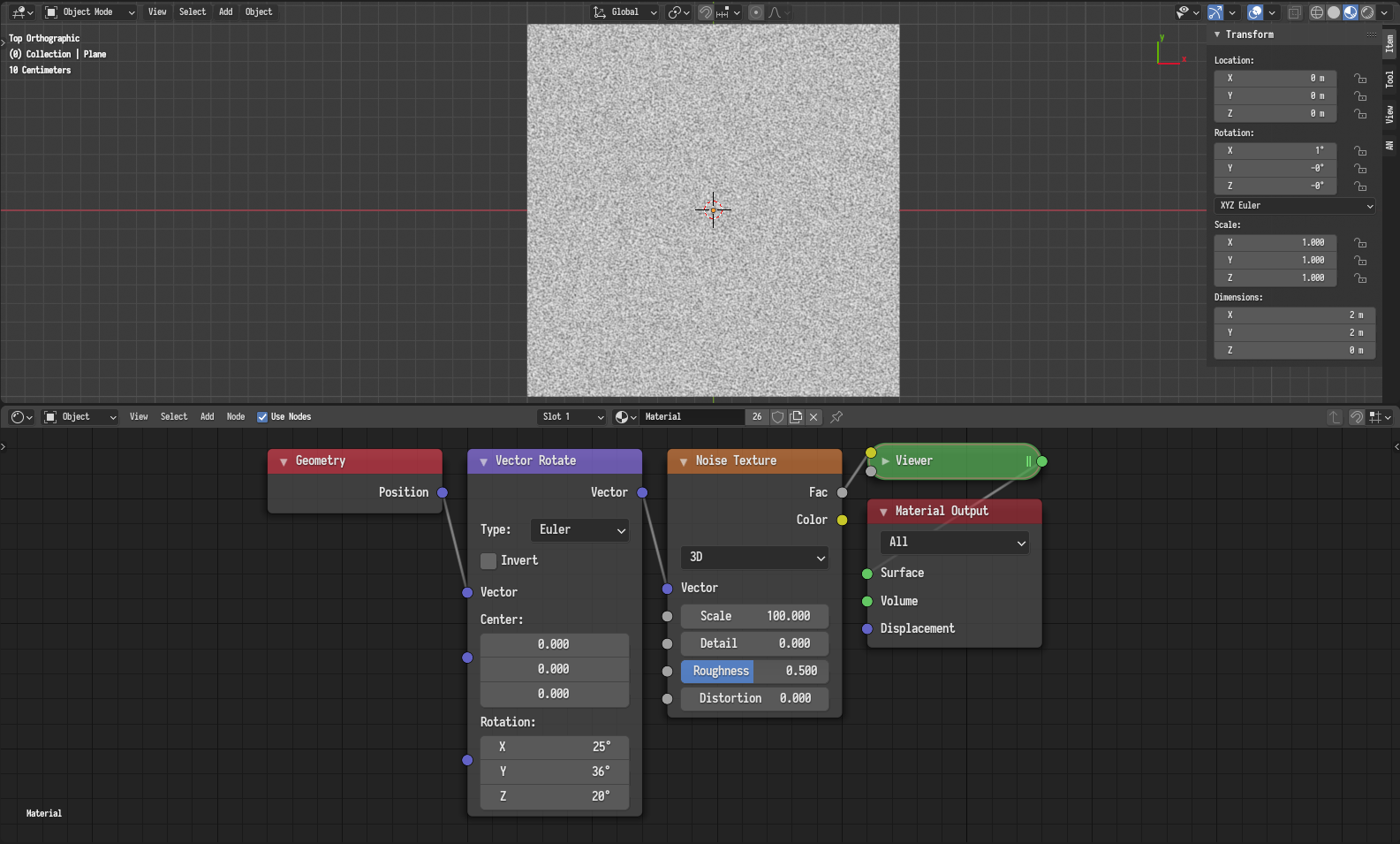1400x844 pixels.
Task: Toggle viewport gizmos display
Action: pyautogui.click(x=1215, y=12)
